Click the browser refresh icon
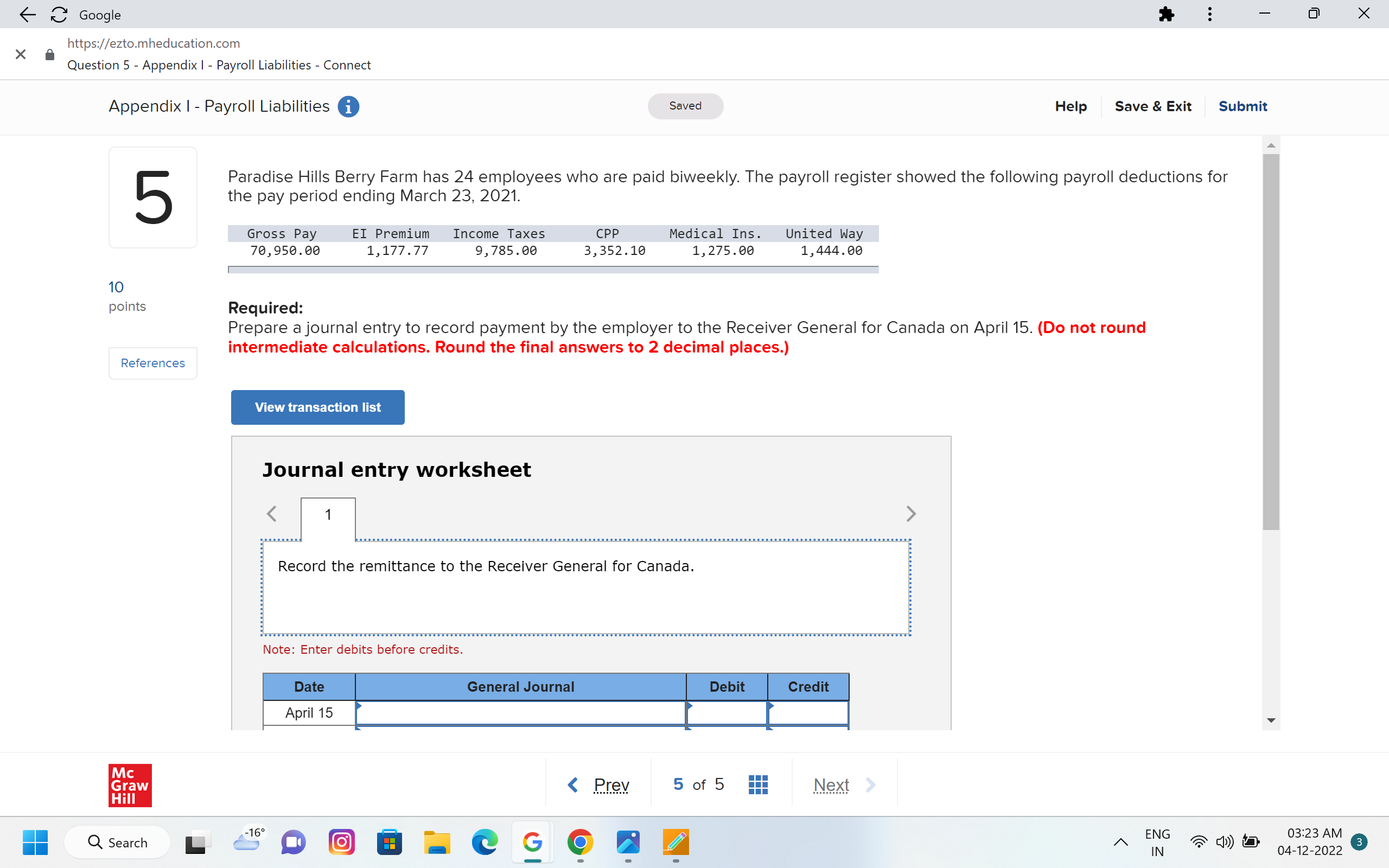 coord(59,14)
